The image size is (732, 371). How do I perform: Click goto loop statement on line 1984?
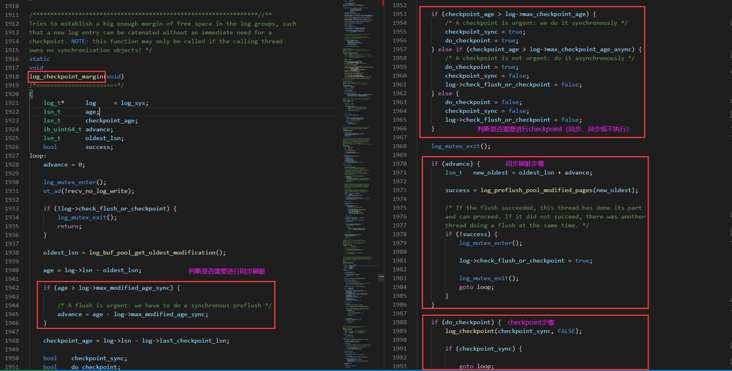click(x=476, y=287)
